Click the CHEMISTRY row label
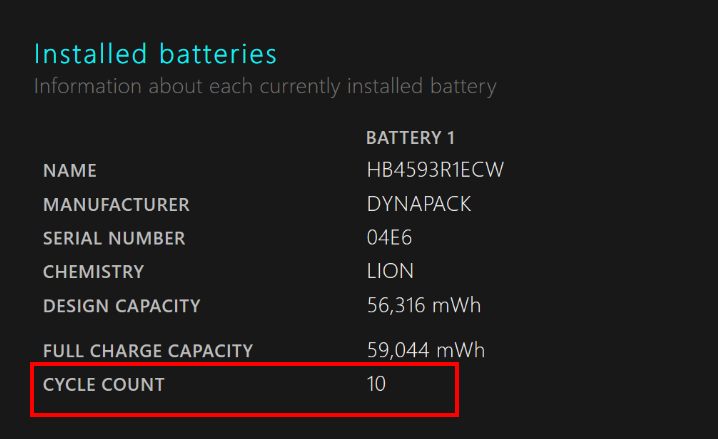The height and width of the screenshot is (439, 718). point(93,272)
